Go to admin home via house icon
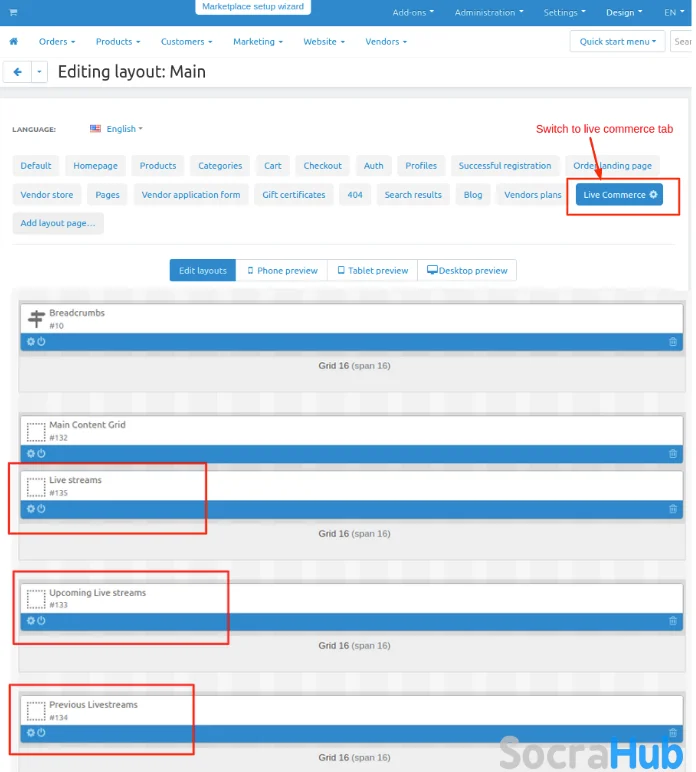 point(14,41)
